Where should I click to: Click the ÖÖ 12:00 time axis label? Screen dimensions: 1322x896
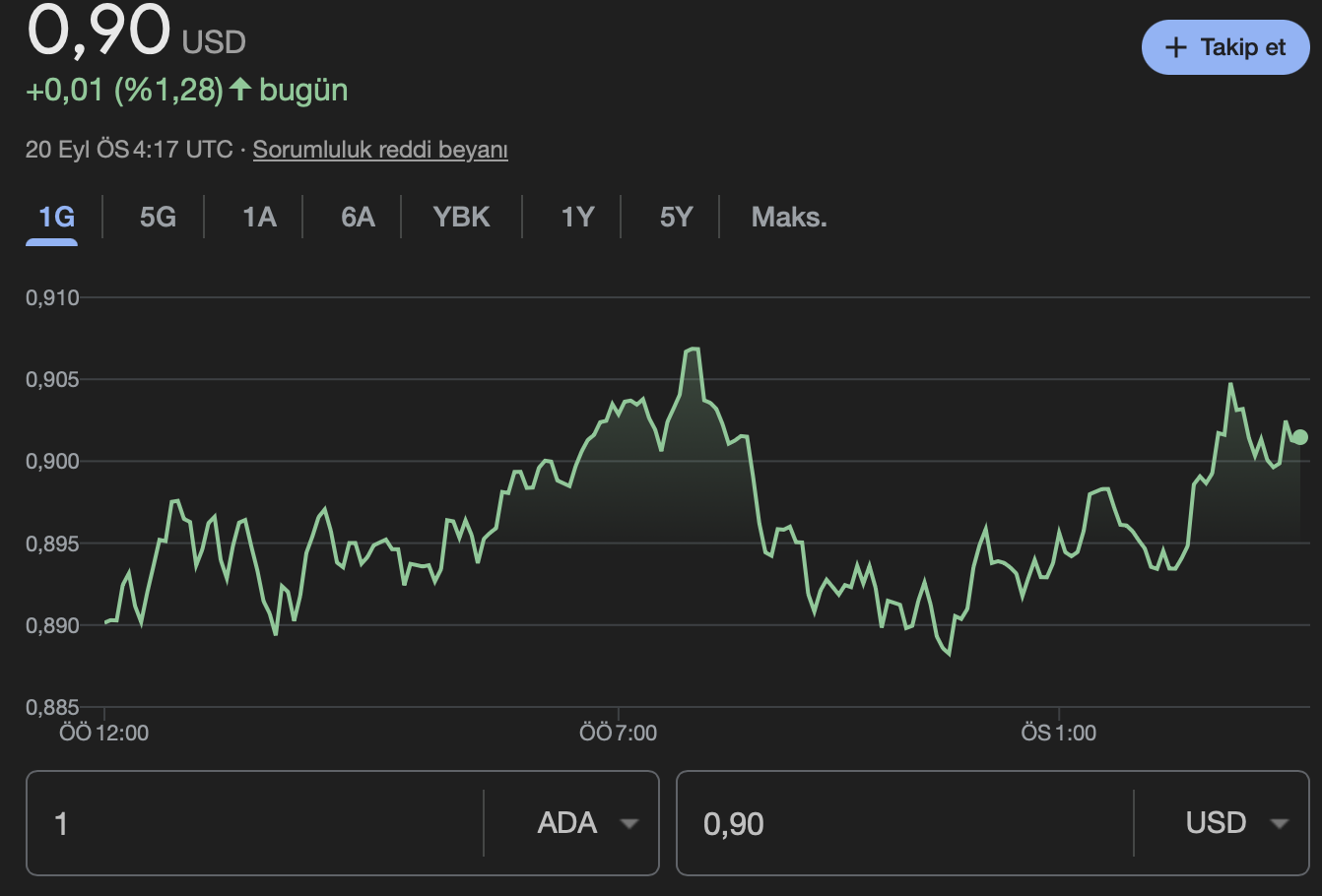point(103,733)
